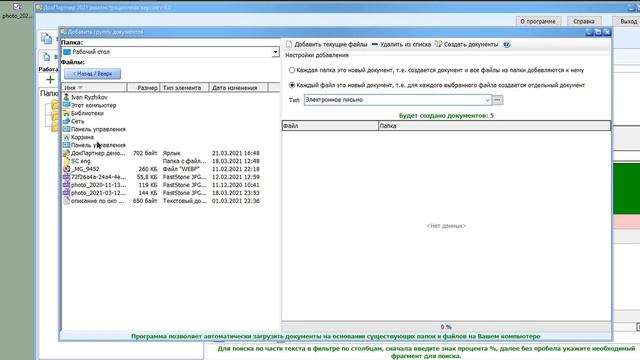The height and width of the screenshot is (360, 640).
Task: Click the ellipsis button next to Тип
Action: pos(497,100)
